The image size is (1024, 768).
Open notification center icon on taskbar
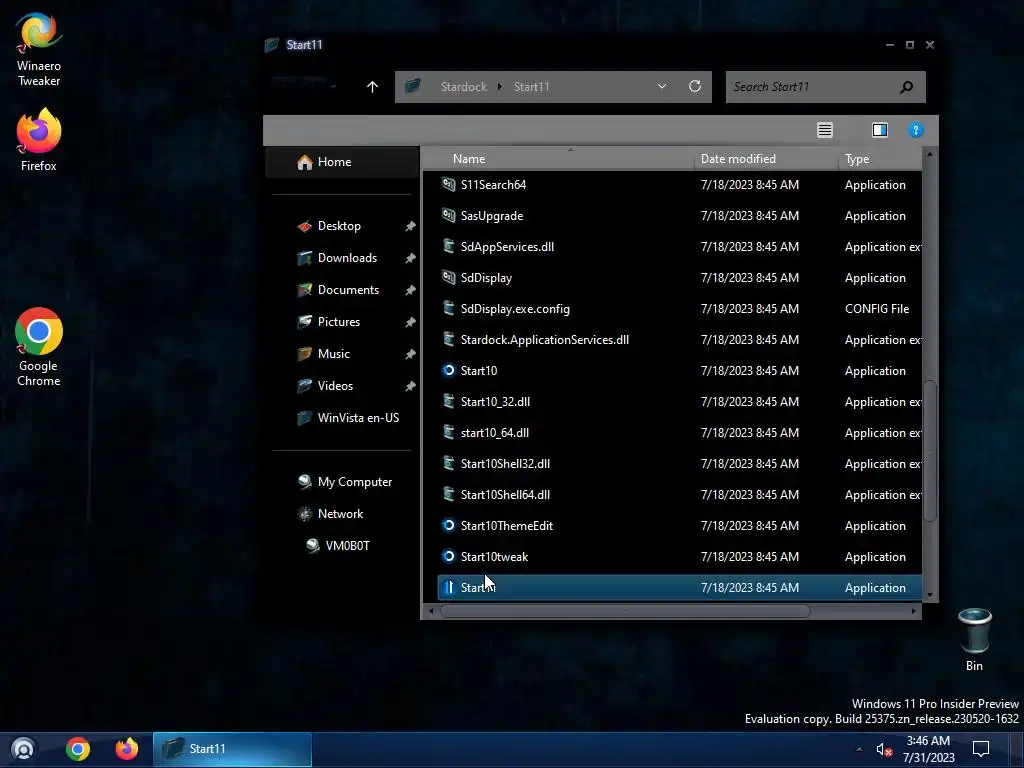click(981, 749)
